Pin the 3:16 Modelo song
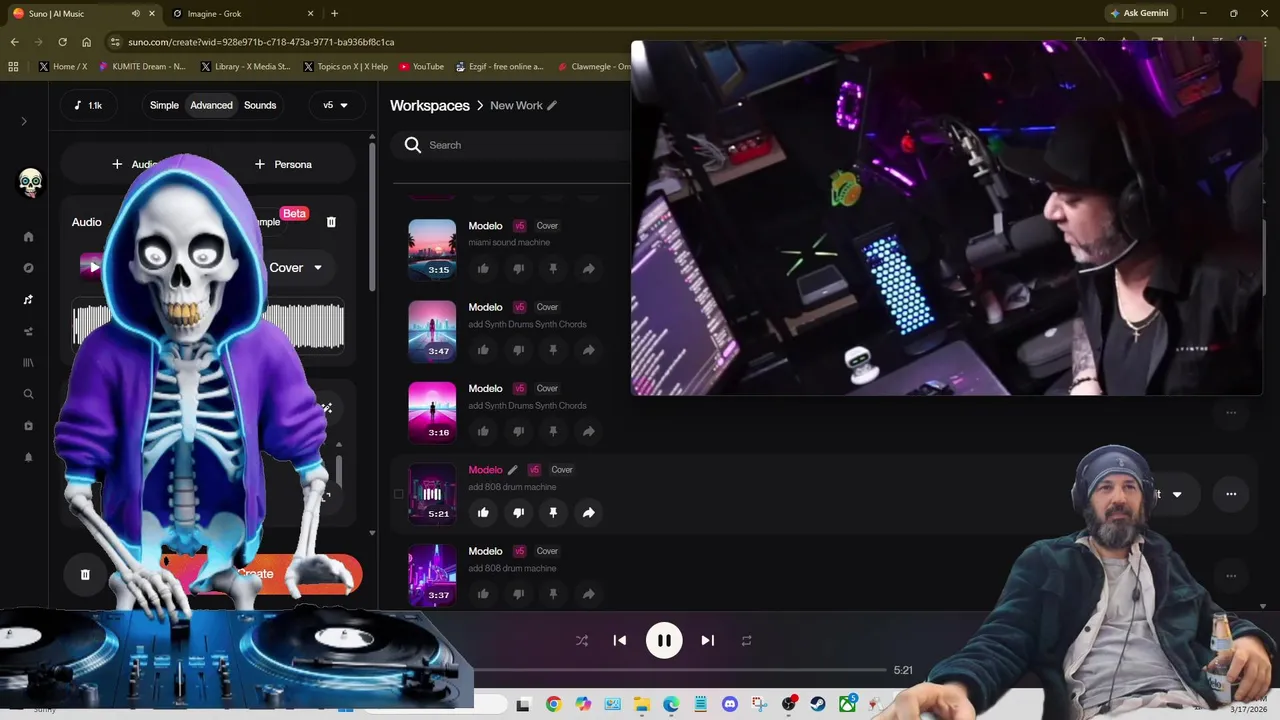1280x720 pixels. [553, 431]
